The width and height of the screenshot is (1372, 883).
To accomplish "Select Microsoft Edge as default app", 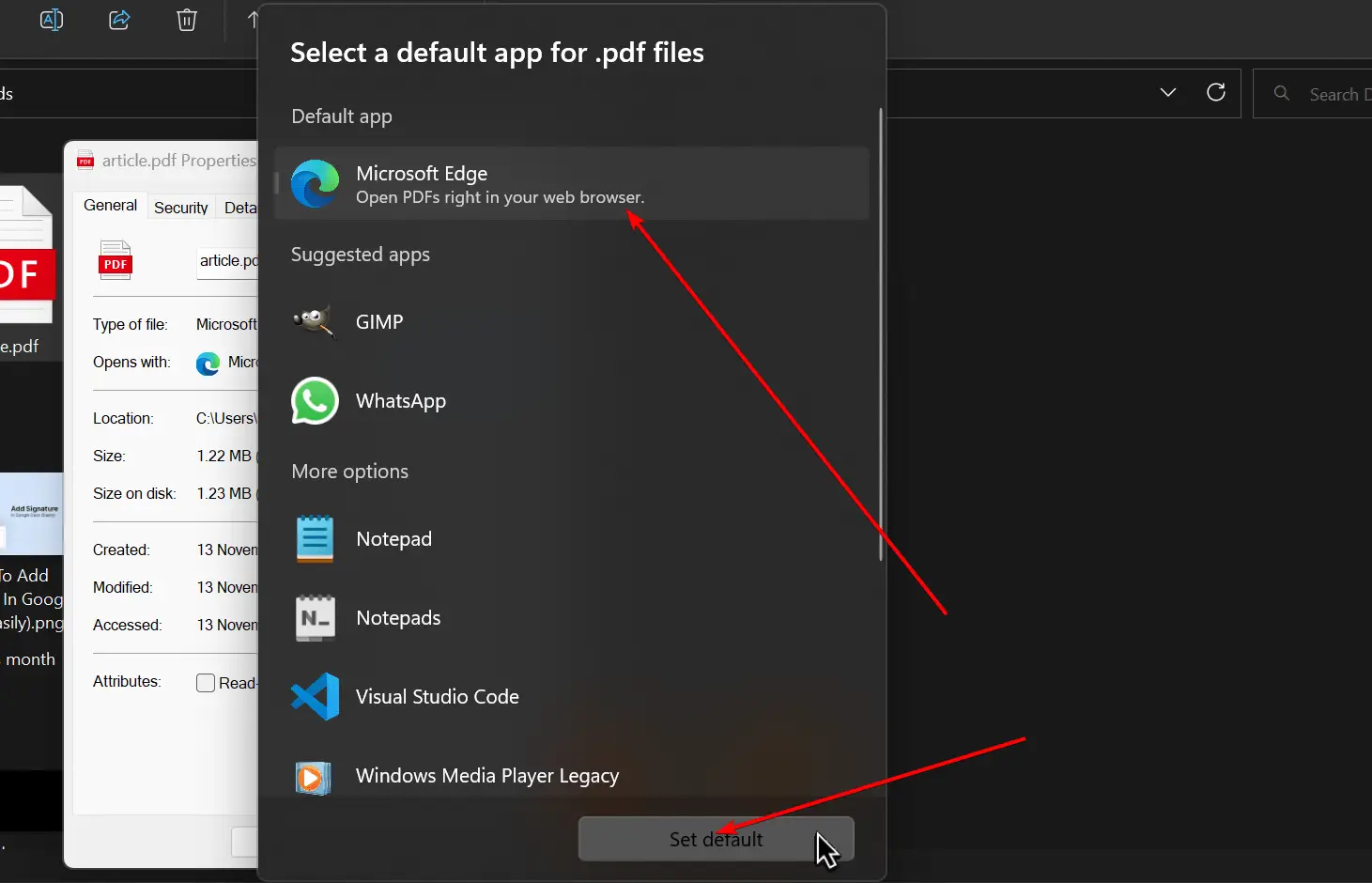I will coord(572,184).
